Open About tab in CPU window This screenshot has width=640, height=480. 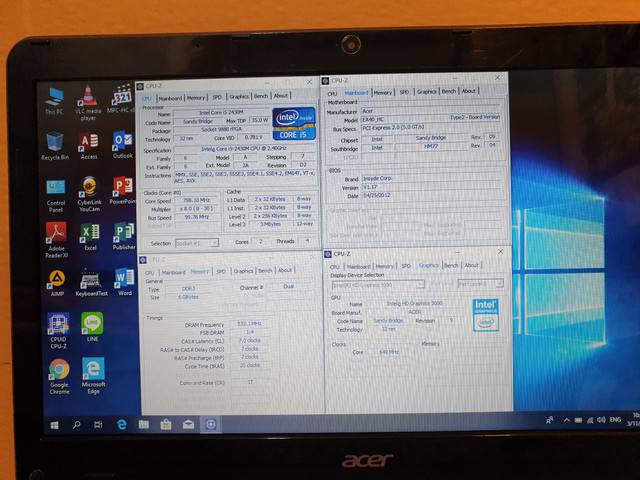(x=281, y=96)
